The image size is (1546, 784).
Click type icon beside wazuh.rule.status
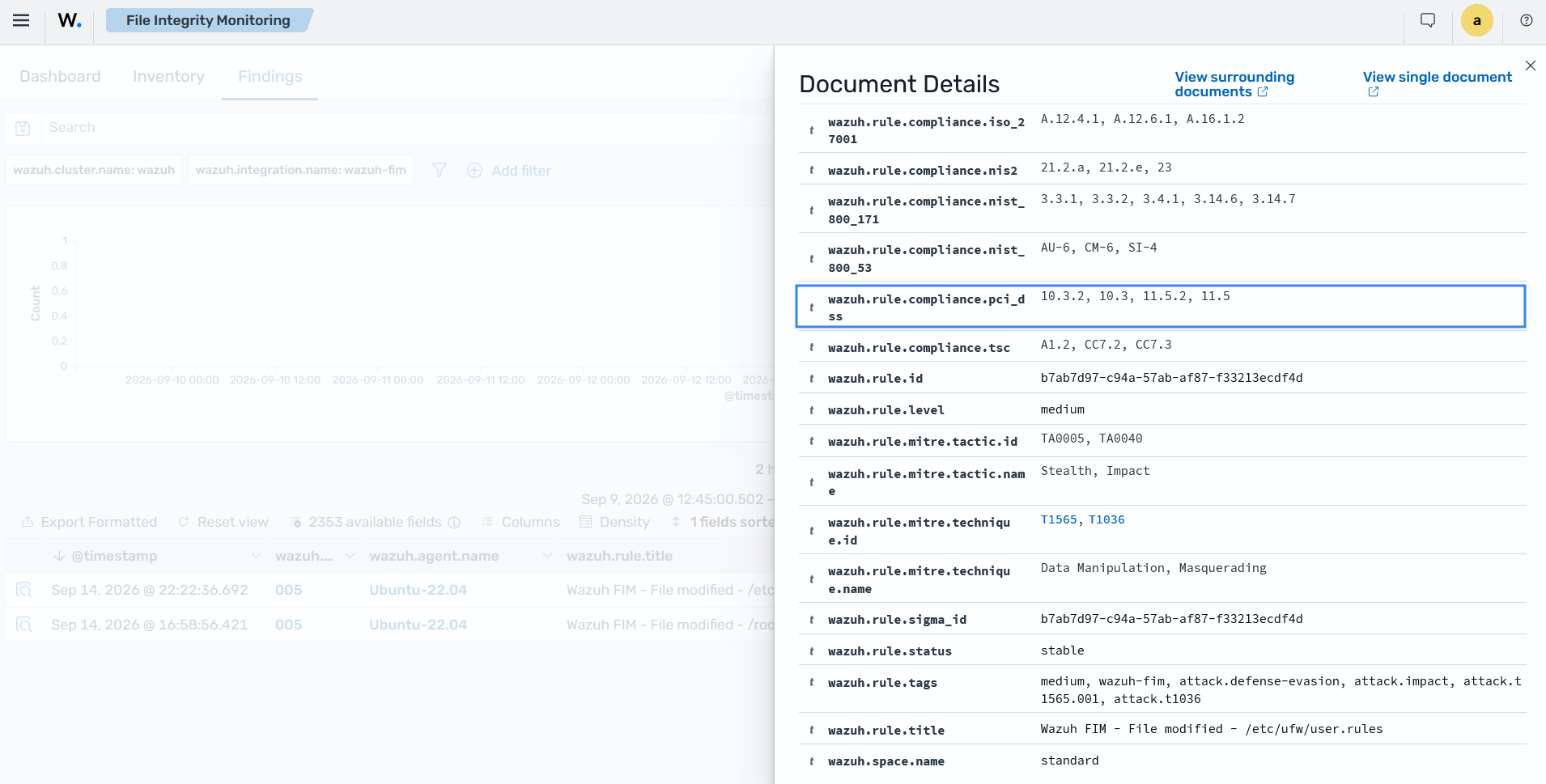pyautogui.click(x=811, y=651)
